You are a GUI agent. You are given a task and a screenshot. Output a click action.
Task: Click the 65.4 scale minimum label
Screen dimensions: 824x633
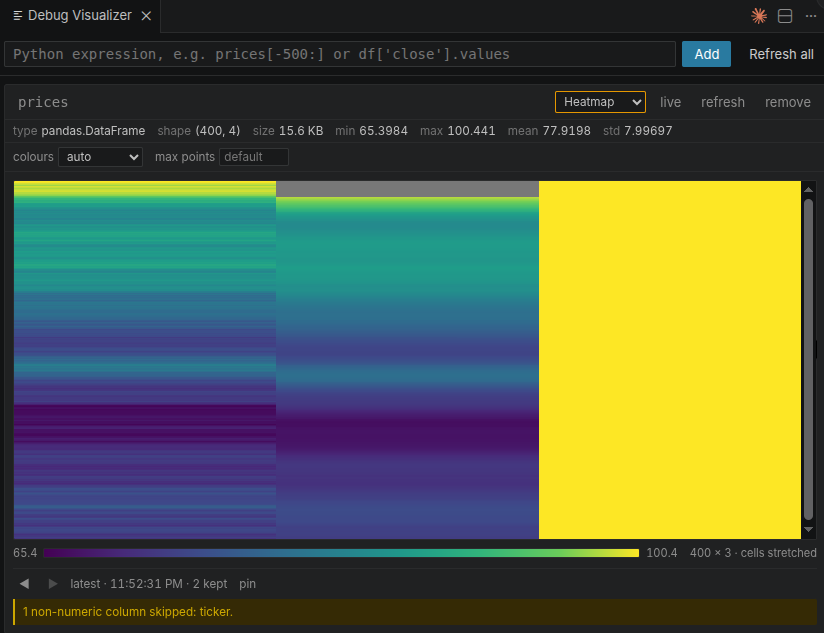[25, 553]
